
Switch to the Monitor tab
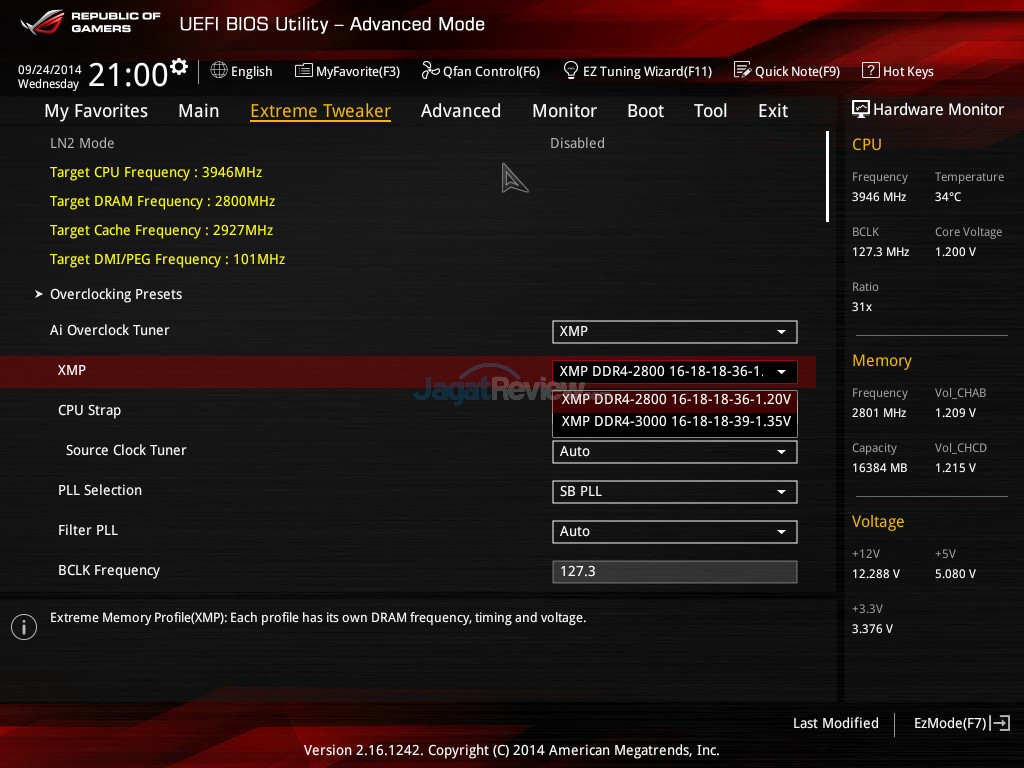564,111
